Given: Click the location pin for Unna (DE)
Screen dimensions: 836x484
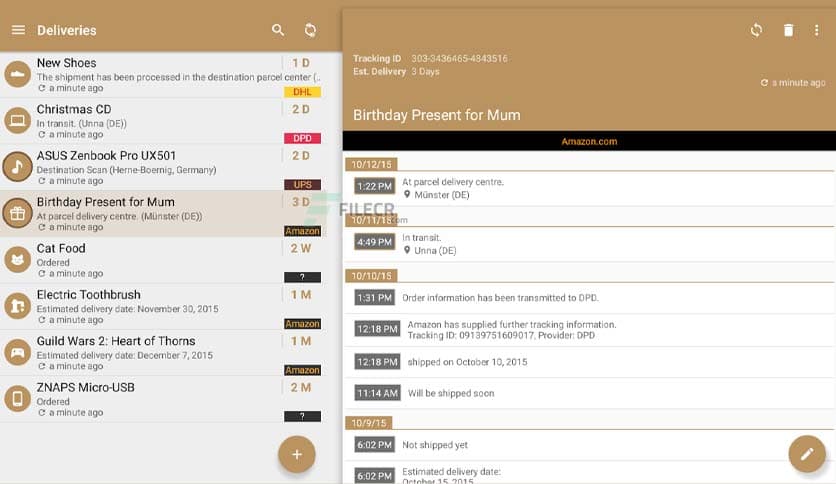Looking at the screenshot, I should [407, 250].
